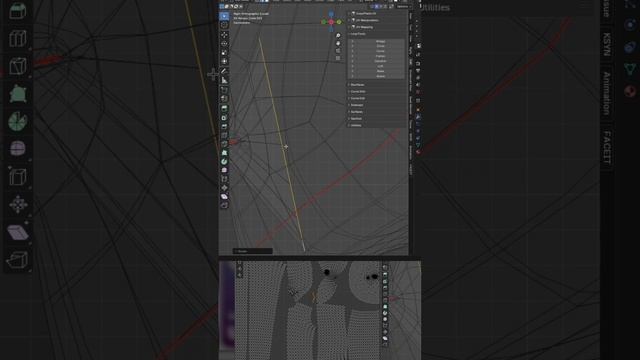Toggle the camera view navigation icon
This screenshot has width=640, height=360.
(x=338, y=51)
